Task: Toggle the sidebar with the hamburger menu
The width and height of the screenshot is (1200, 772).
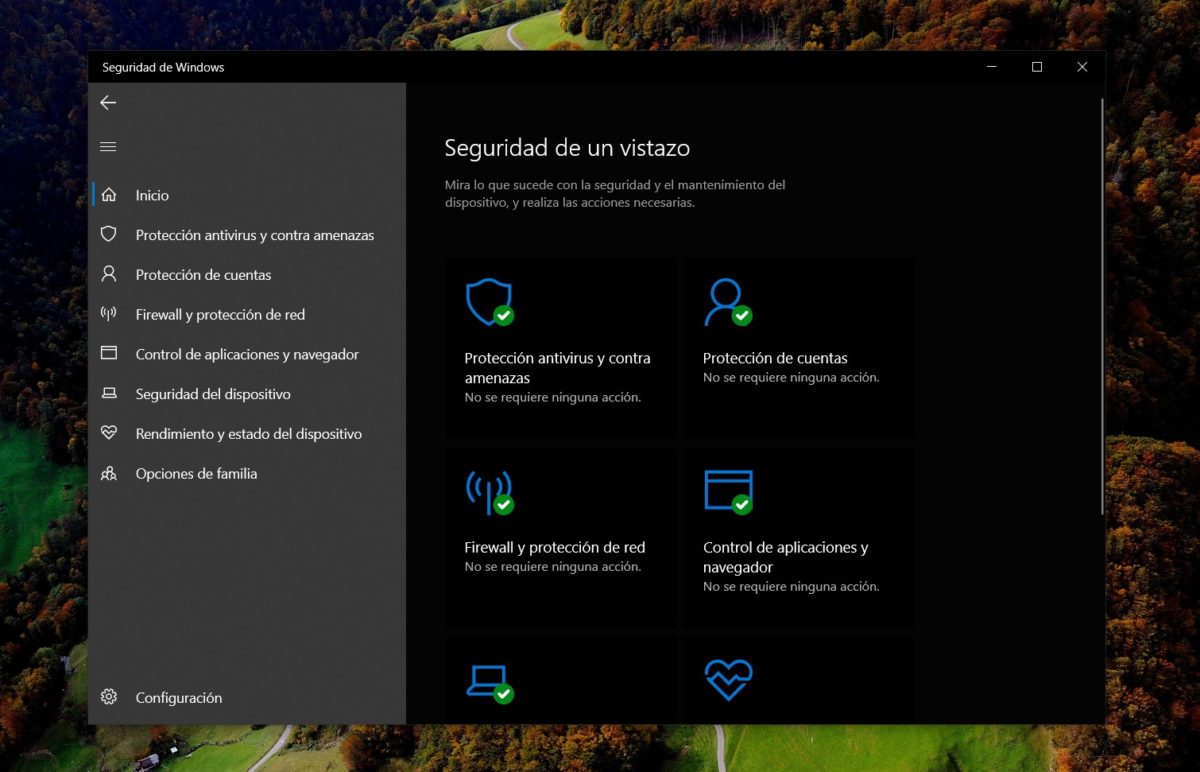Action: click(x=108, y=145)
